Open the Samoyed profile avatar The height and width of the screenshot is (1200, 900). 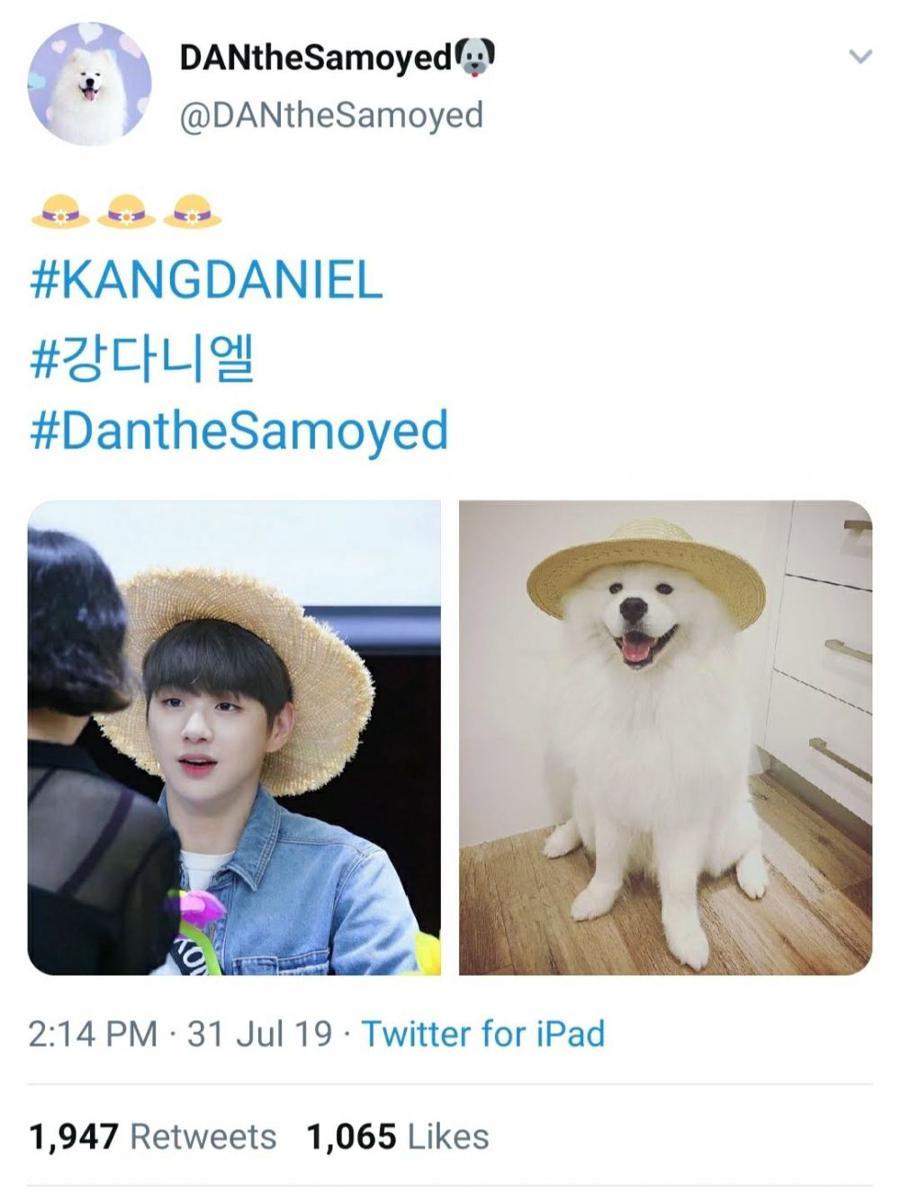click(x=90, y=84)
